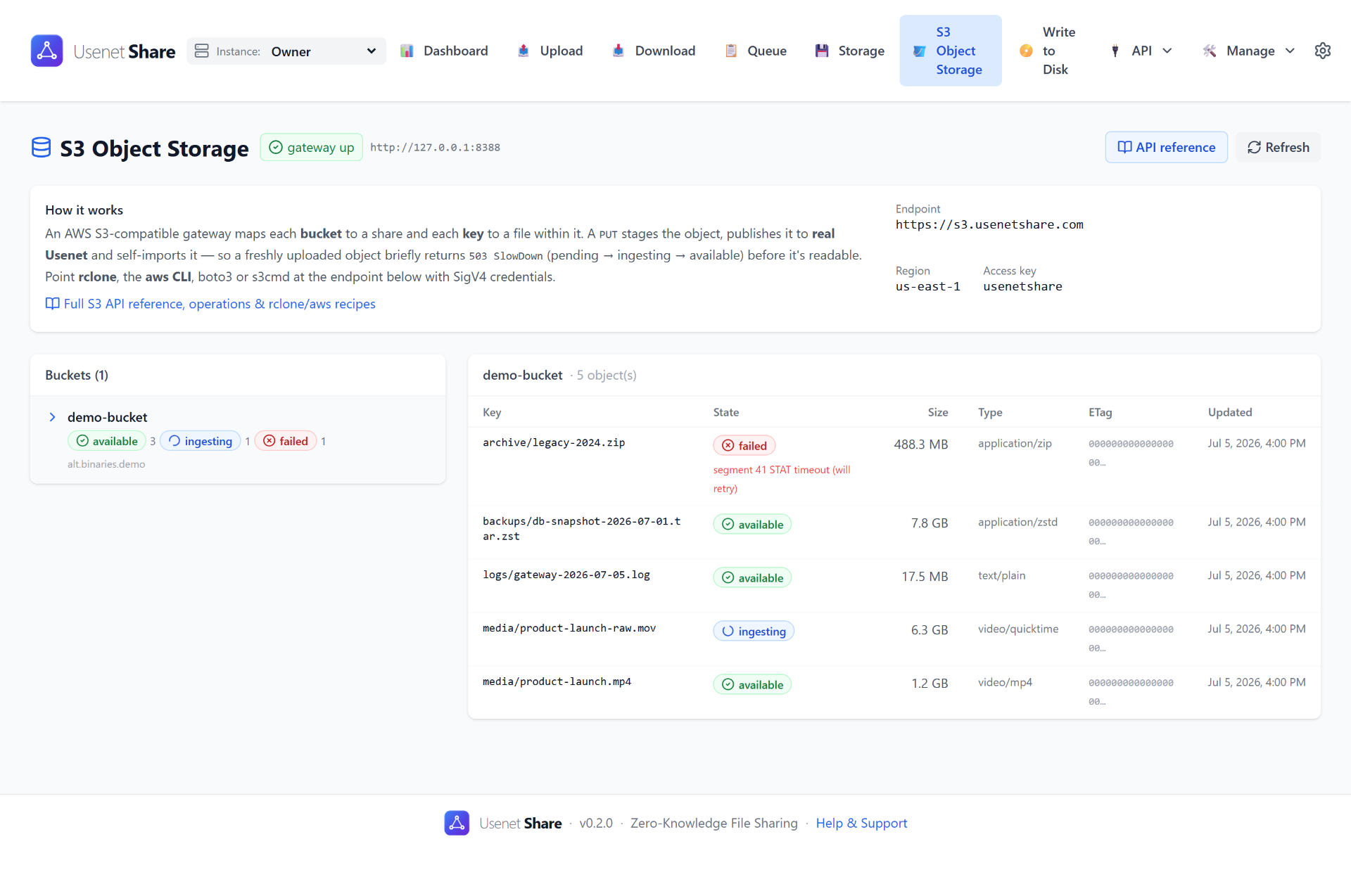This screenshot has width=1351, height=896.
Task: Click the Queue clipboard icon
Action: [731, 51]
